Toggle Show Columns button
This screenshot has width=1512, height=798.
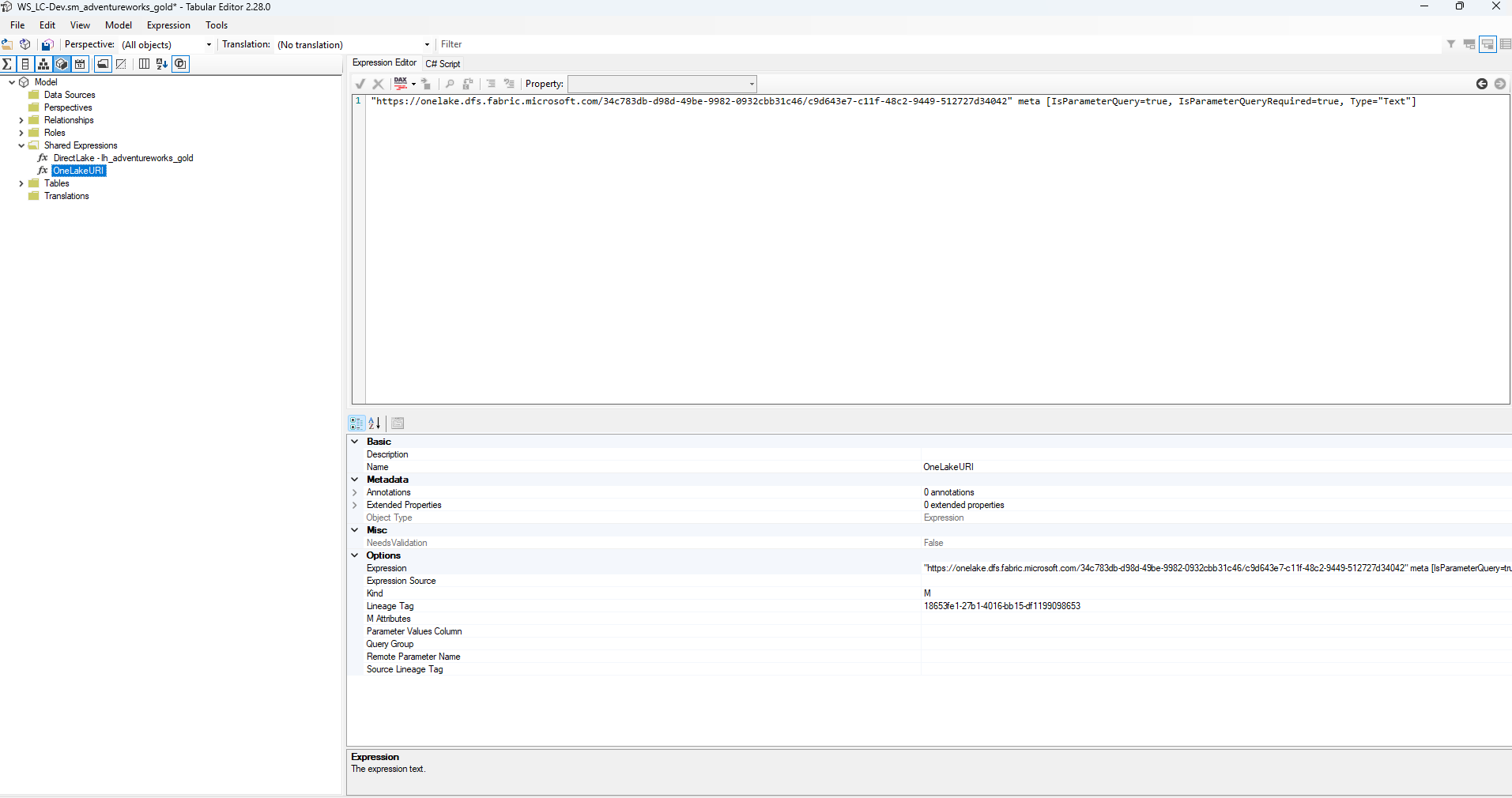click(25, 64)
